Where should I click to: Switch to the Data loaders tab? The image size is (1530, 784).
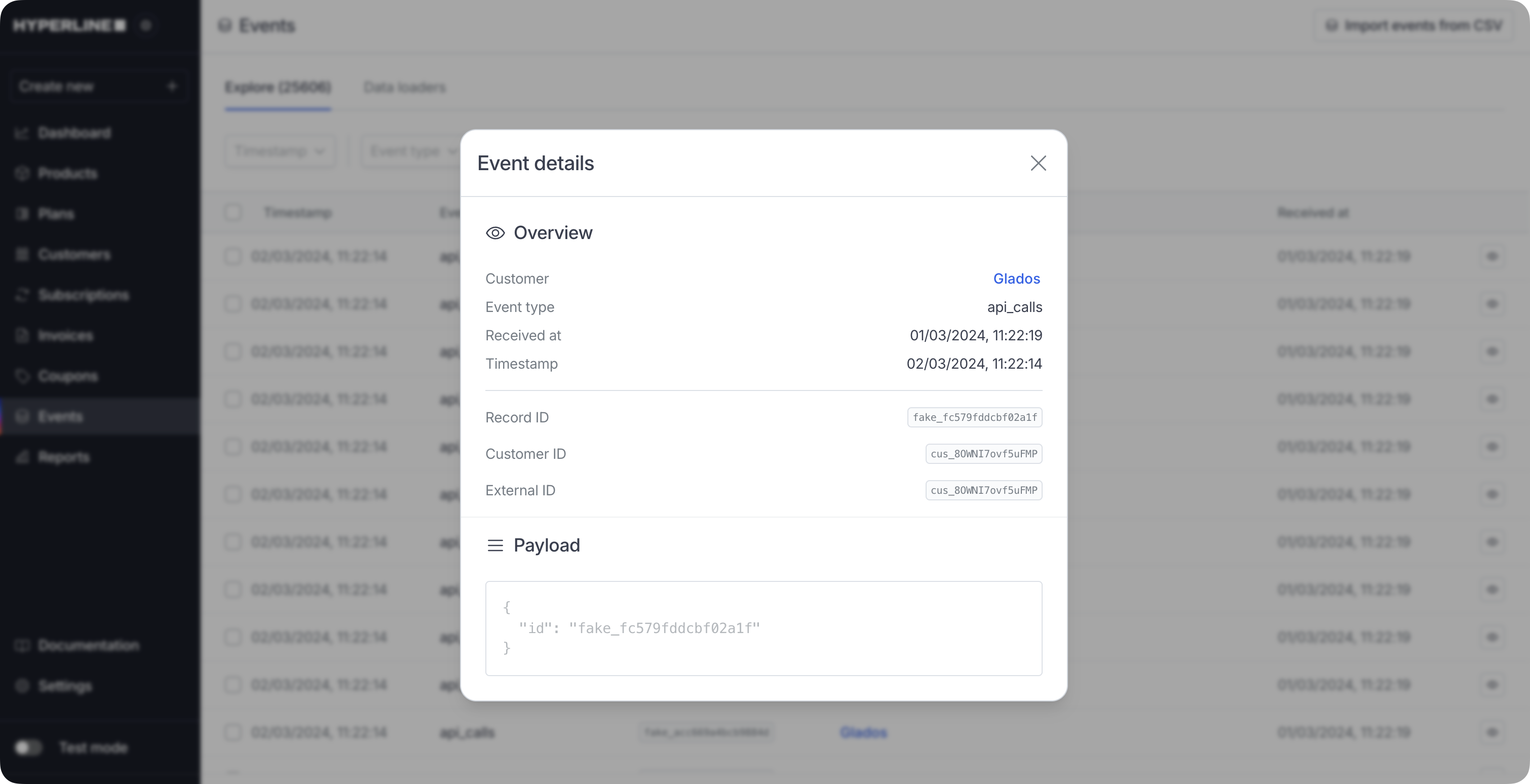404,87
